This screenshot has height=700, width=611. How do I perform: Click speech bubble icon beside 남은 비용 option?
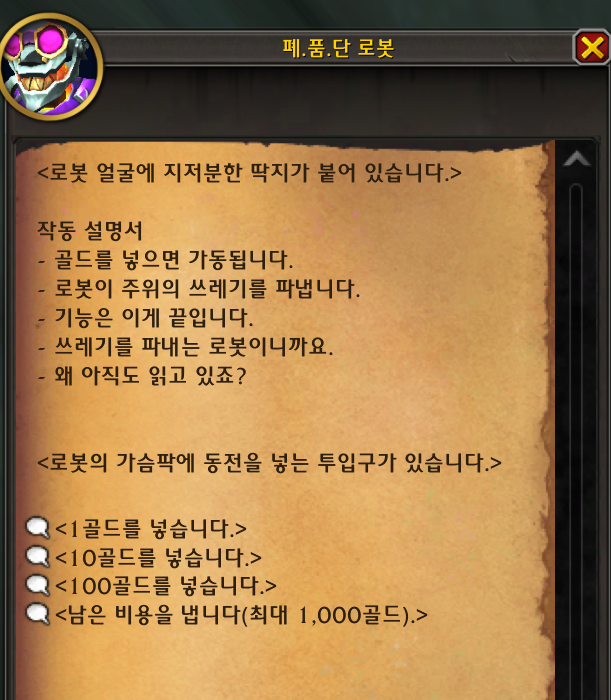[37, 614]
